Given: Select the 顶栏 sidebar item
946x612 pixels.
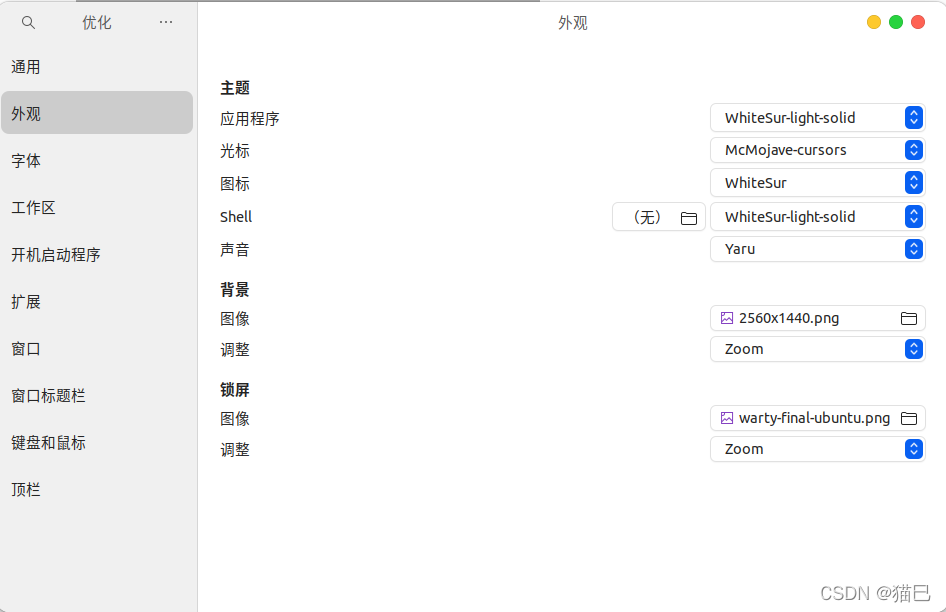Looking at the screenshot, I should [97, 489].
